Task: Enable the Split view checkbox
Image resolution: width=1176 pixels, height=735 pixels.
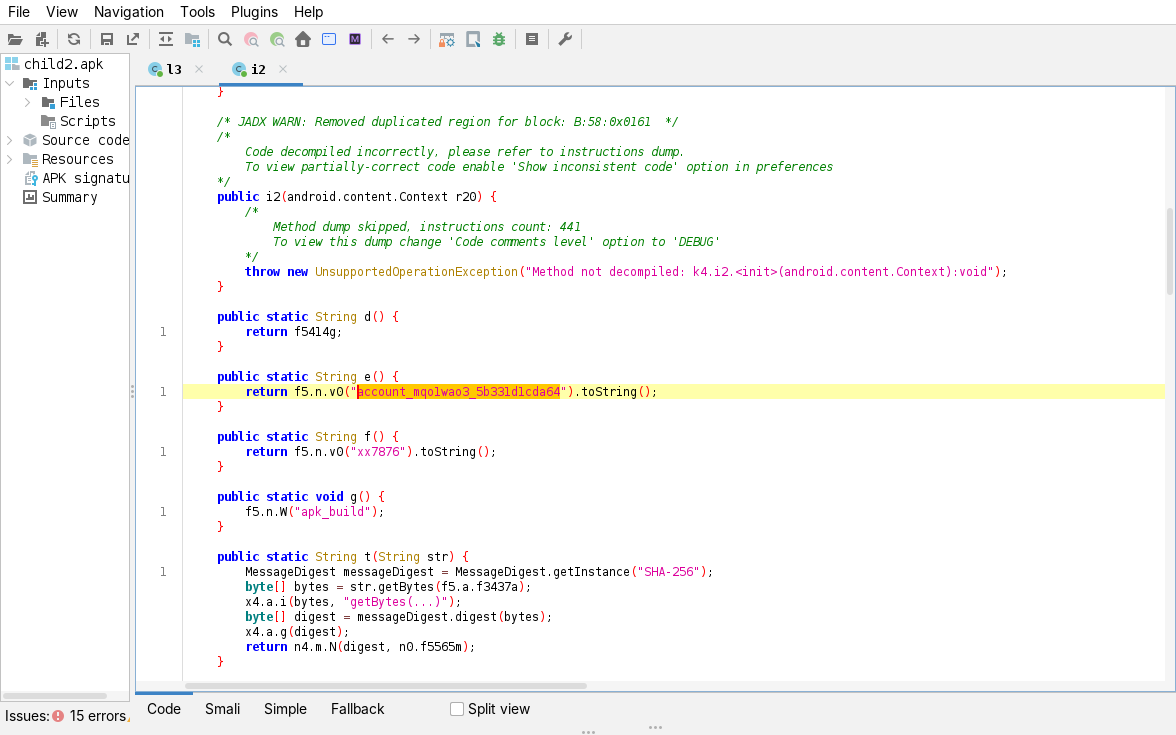Action: (x=457, y=709)
